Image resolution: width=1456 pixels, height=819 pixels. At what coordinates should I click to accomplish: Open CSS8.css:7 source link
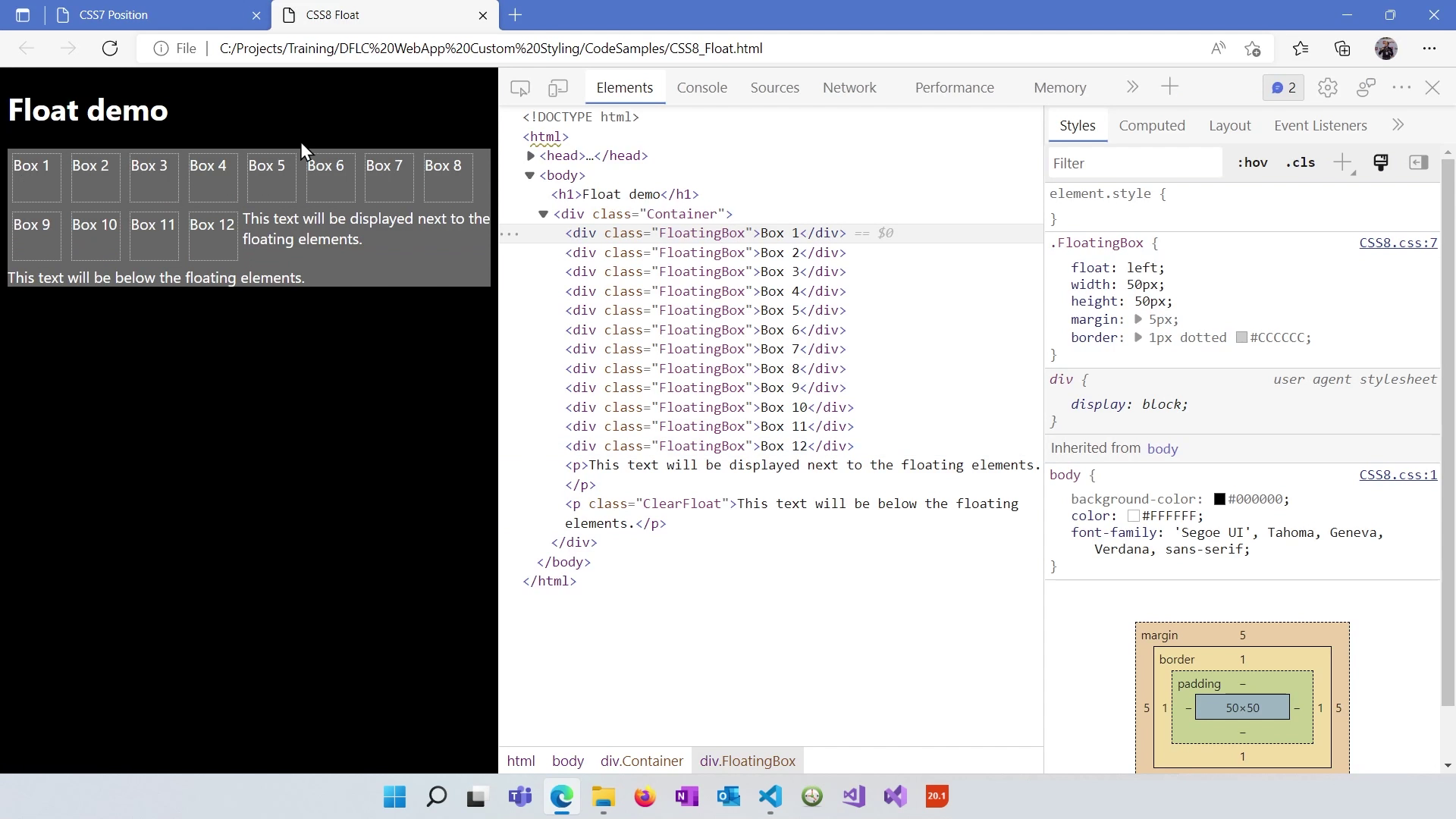(x=1398, y=243)
